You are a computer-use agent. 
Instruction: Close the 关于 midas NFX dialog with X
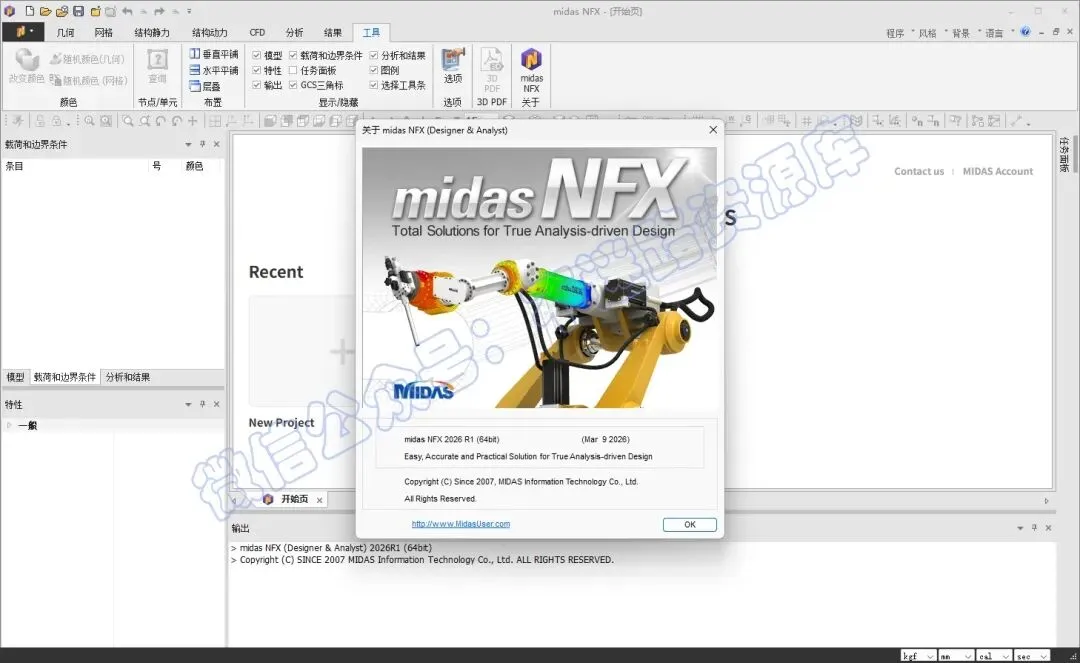point(713,129)
